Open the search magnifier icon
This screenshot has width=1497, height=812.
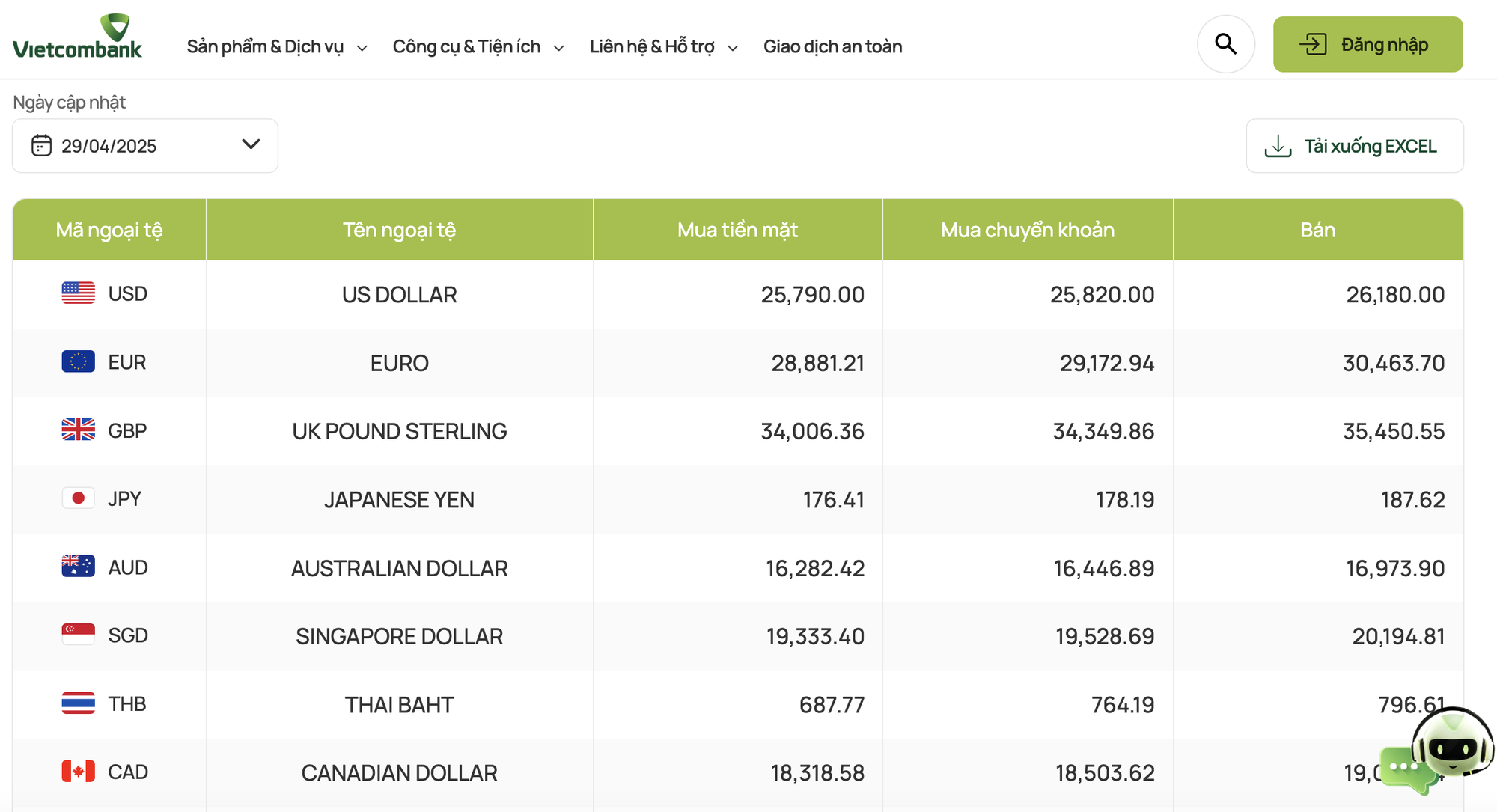coord(1225,44)
